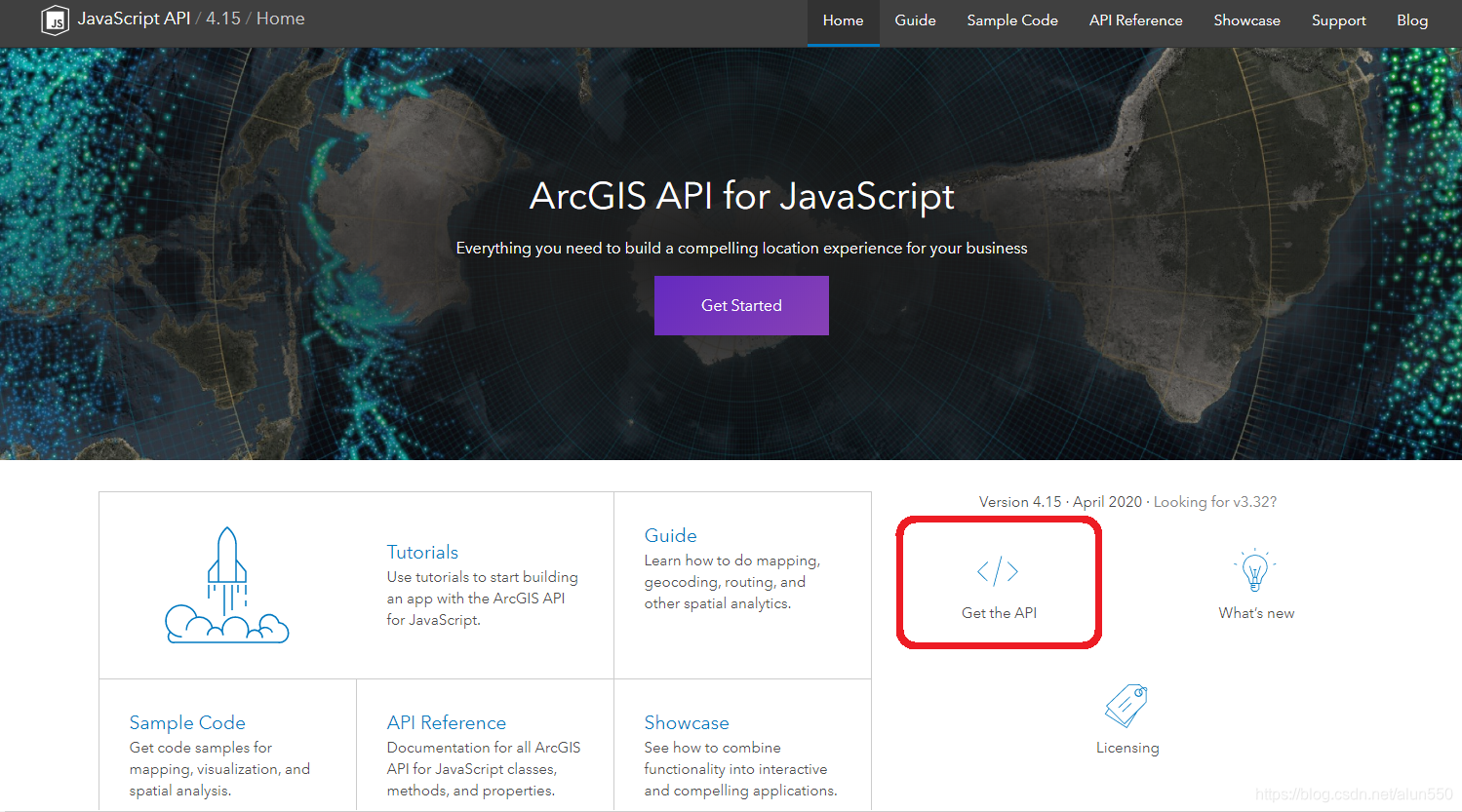Open the Guide card about mapping and geocoding
Viewport: 1462px width, 812px height.
pyautogui.click(x=670, y=535)
